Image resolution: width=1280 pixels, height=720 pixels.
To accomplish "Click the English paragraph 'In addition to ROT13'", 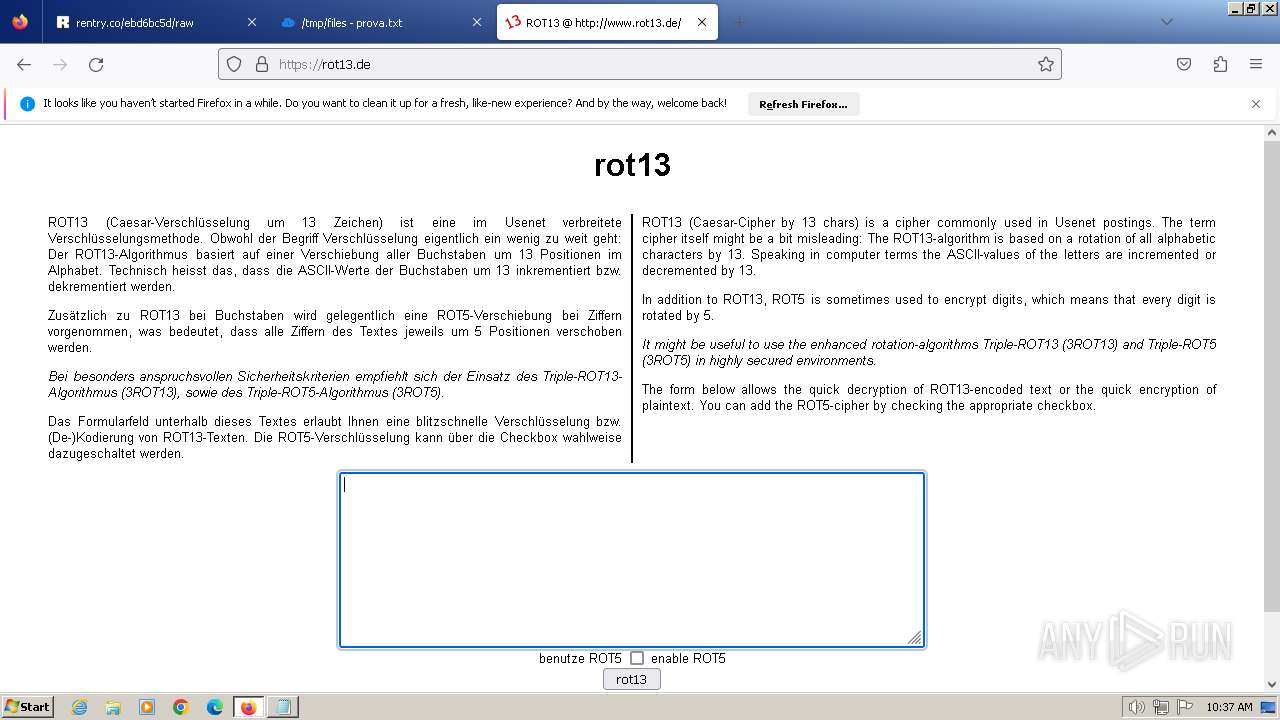I will (929, 307).
